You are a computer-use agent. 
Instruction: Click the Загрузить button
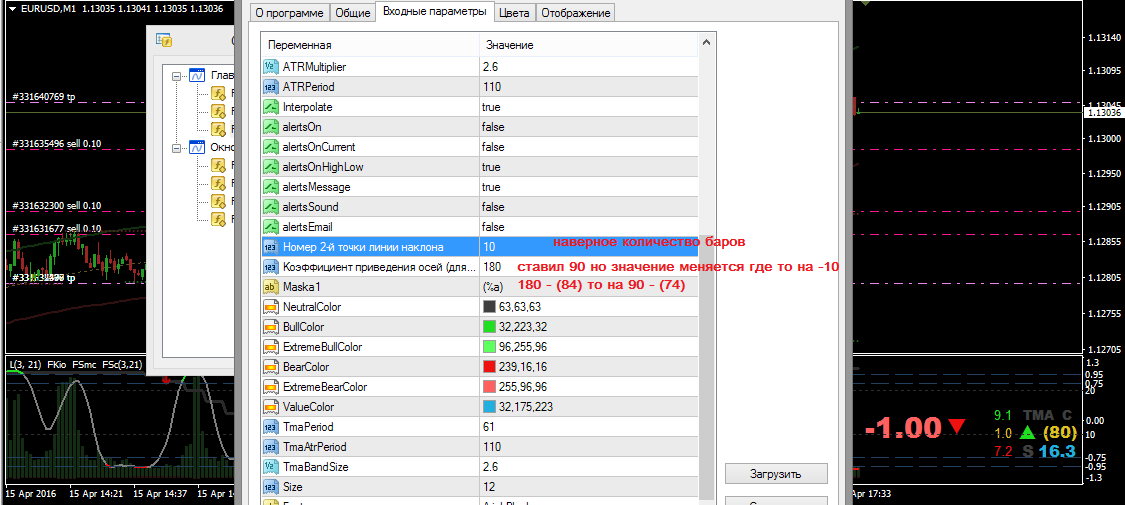(776, 474)
